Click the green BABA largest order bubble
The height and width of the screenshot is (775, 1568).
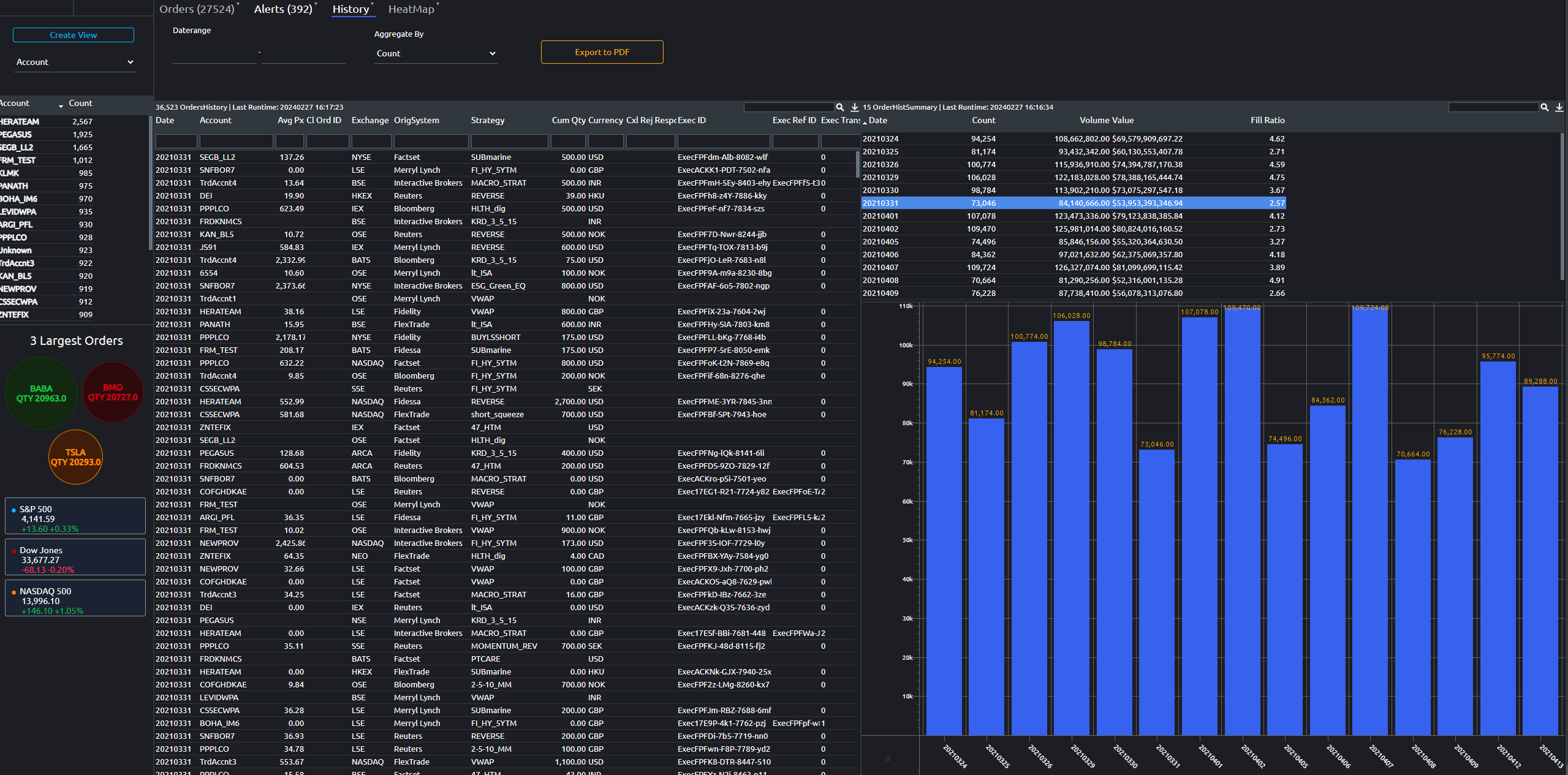41,393
